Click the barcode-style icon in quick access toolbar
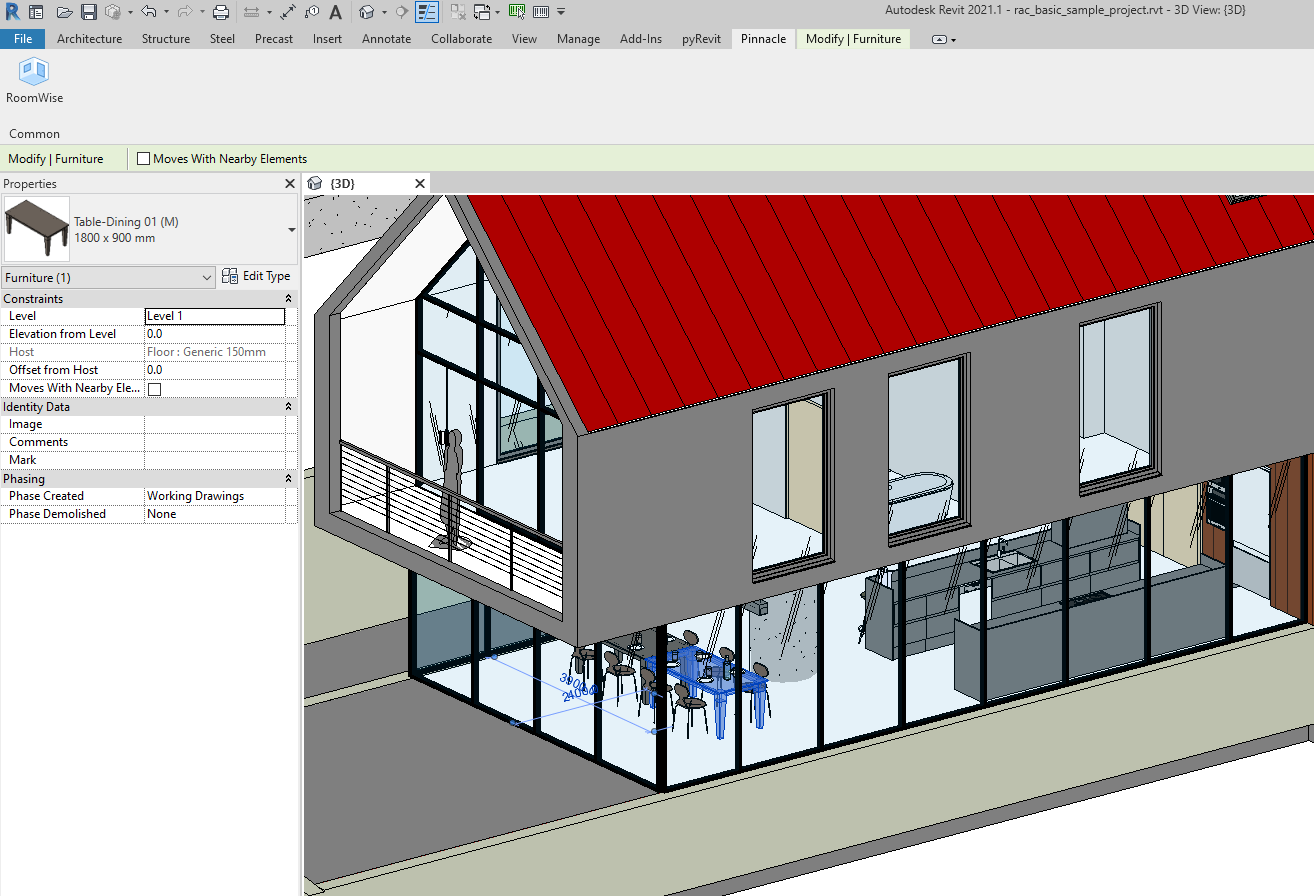This screenshot has width=1314, height=896. pos(541,12)
